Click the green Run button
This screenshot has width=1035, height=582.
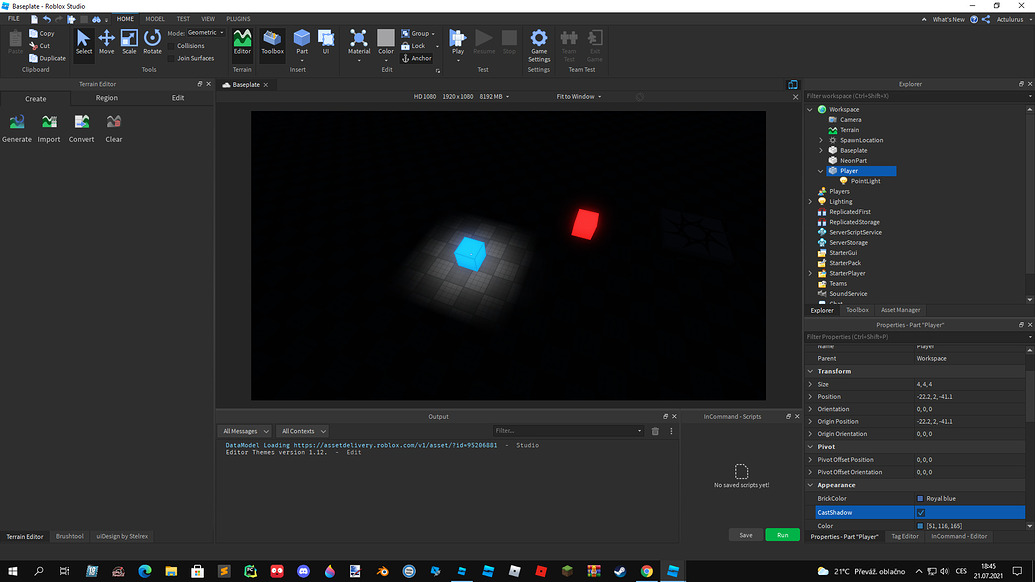pyautogui.click(x=782, y=535)
